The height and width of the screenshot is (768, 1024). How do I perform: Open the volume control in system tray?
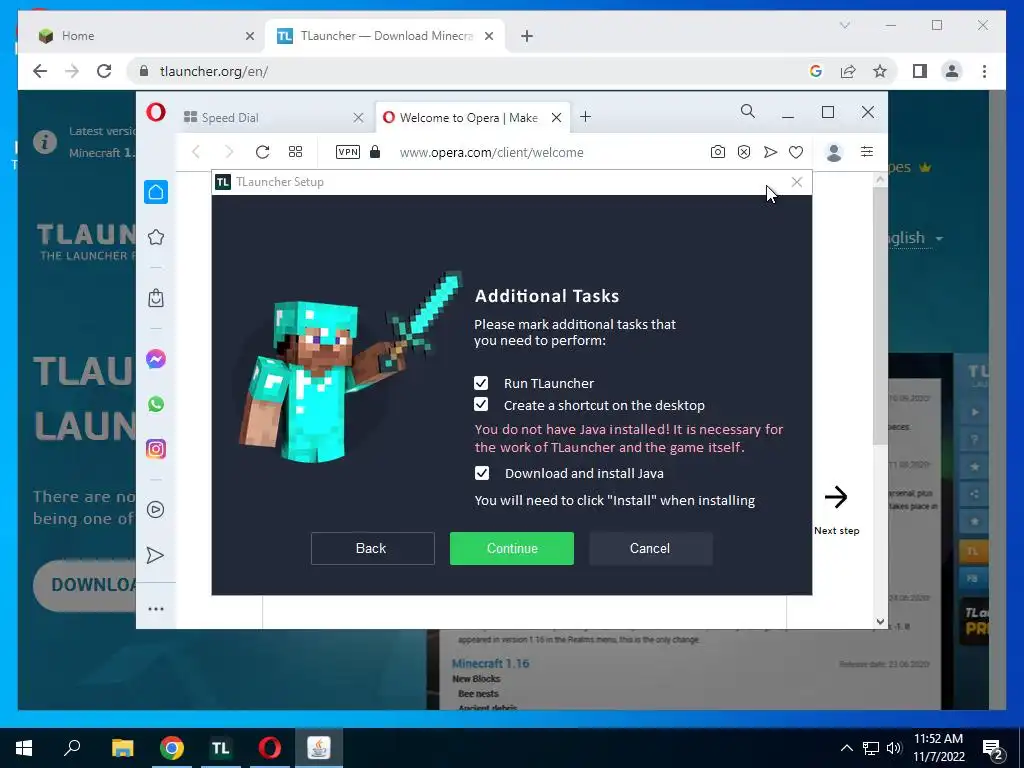click(894, 748)
